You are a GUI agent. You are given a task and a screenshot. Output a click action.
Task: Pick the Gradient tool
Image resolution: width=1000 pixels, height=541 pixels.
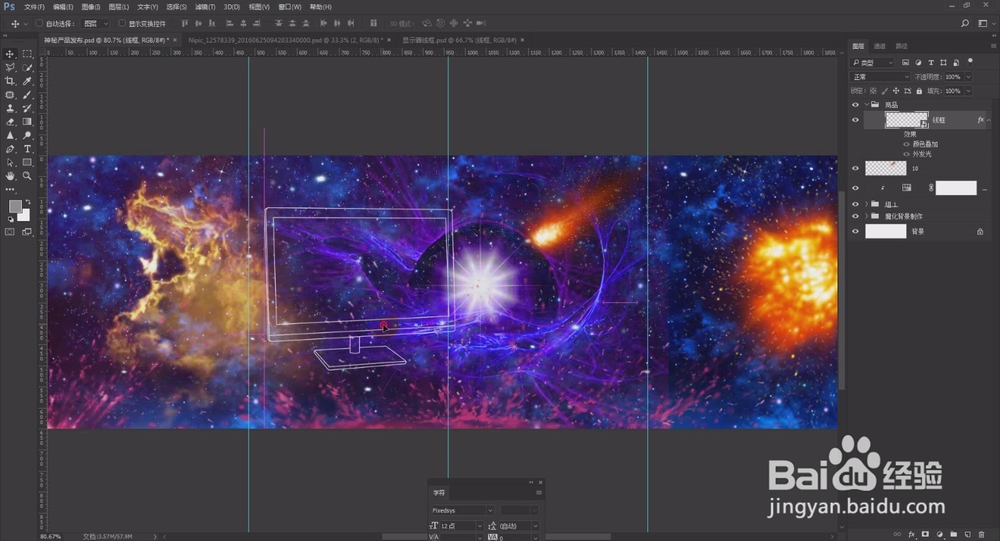(27, 122)
